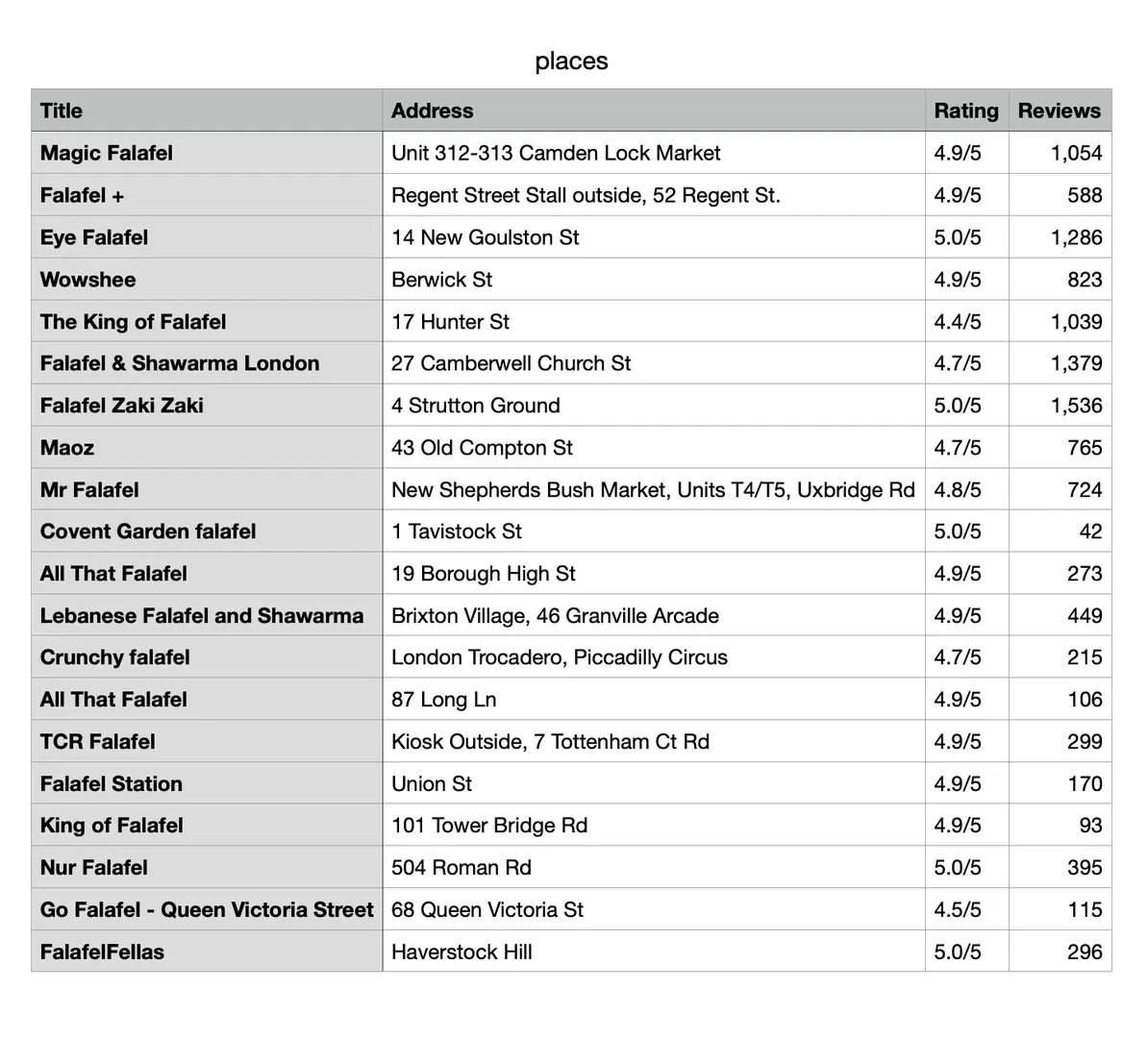Select the Wowshee row header cell

(207, 280)
